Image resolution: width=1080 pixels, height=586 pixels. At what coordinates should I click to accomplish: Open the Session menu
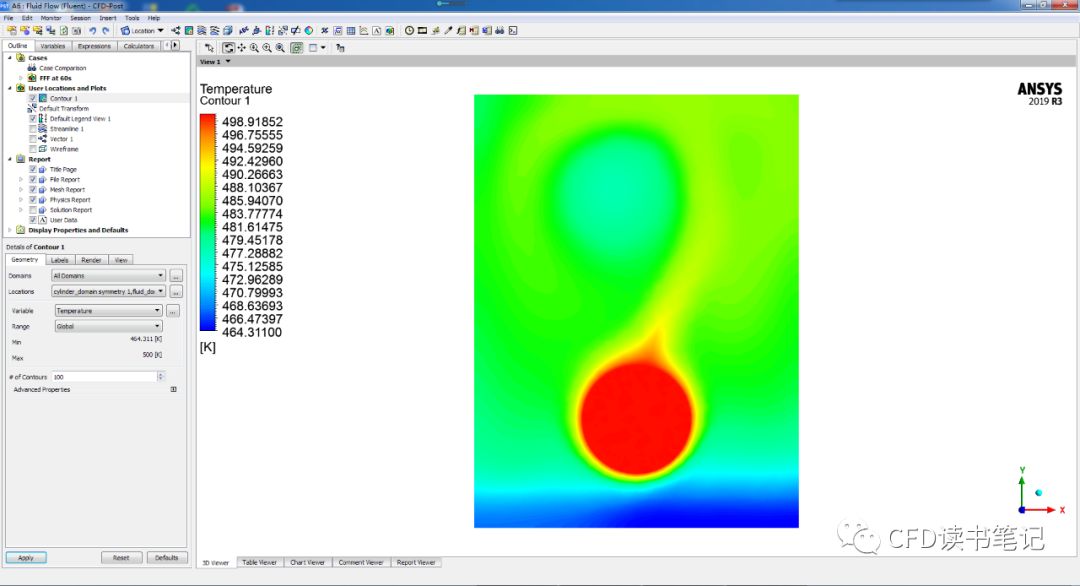click(x=80, y=18)
